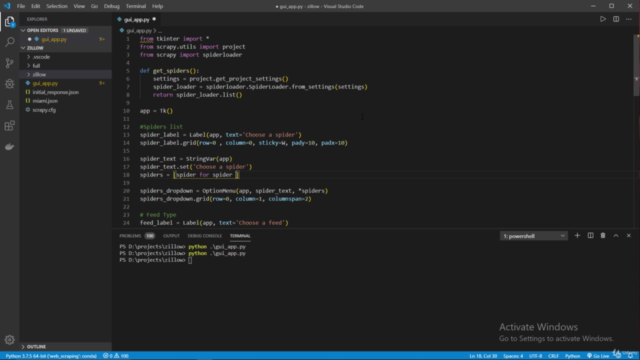The width and height of the screenshot is (640, 360).
Task: Click Go Live in status bar
Action: [598, 356]
